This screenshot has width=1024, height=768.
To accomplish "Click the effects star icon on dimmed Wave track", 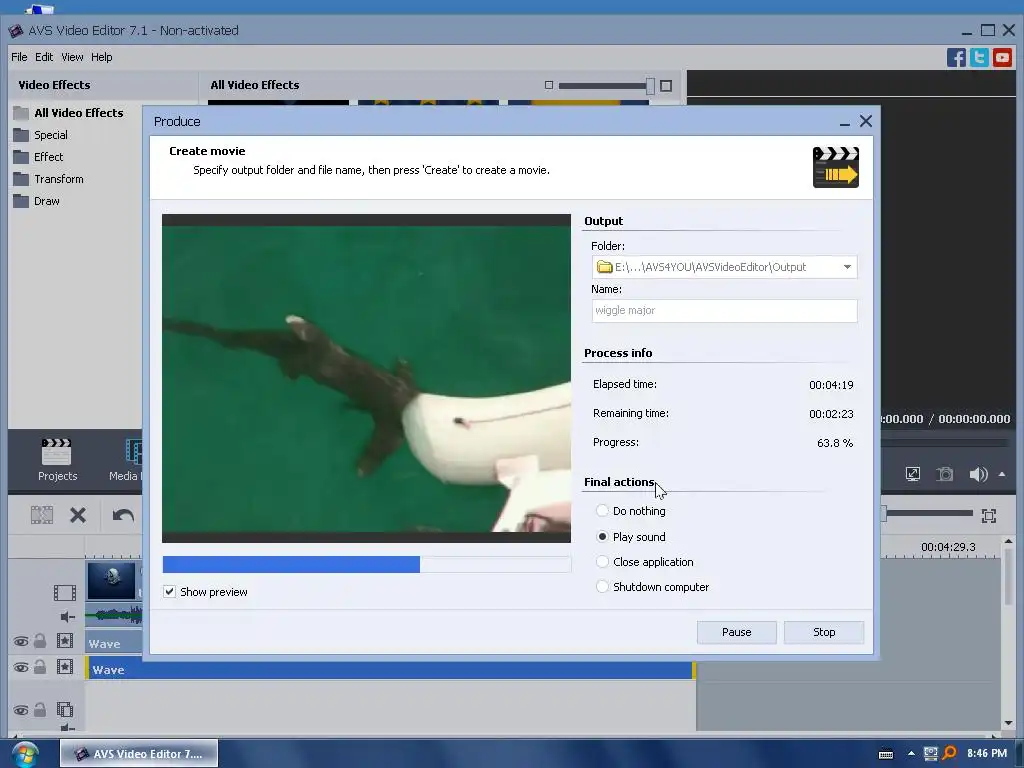I will click(65, 641).
